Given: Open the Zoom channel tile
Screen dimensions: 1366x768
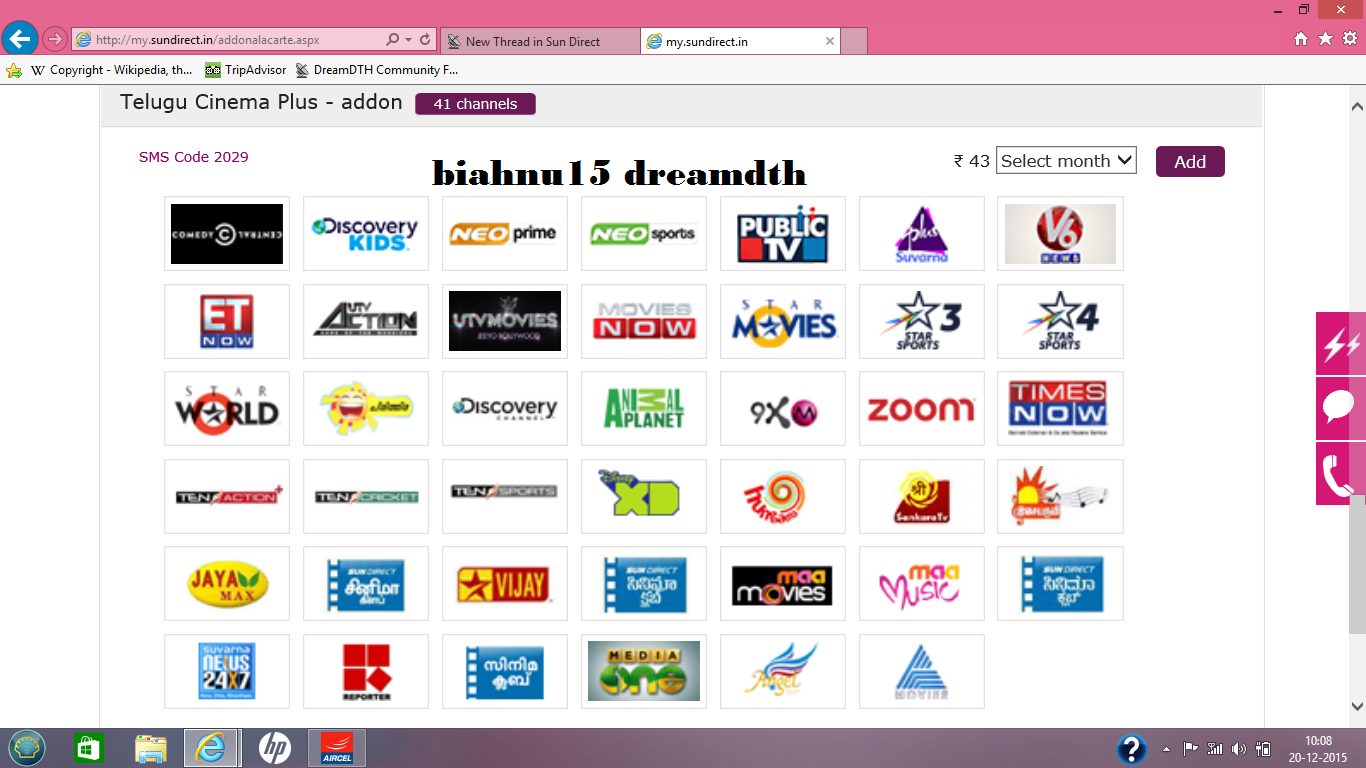Looking at the screenshot, I should pyautogui.click(x=922, y=409).
